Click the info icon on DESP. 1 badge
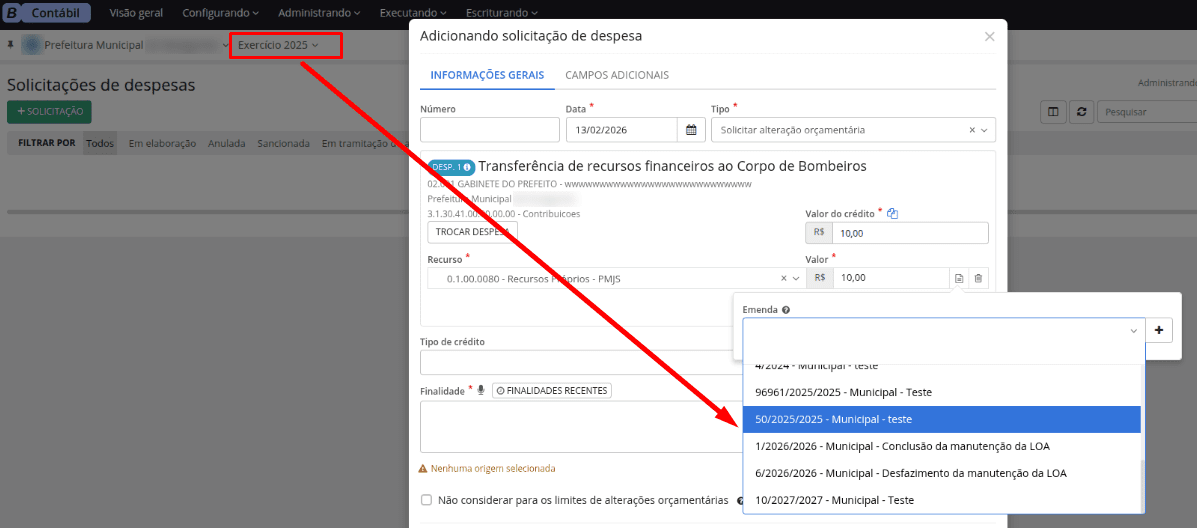1197x528 pixels. [467, 167]
